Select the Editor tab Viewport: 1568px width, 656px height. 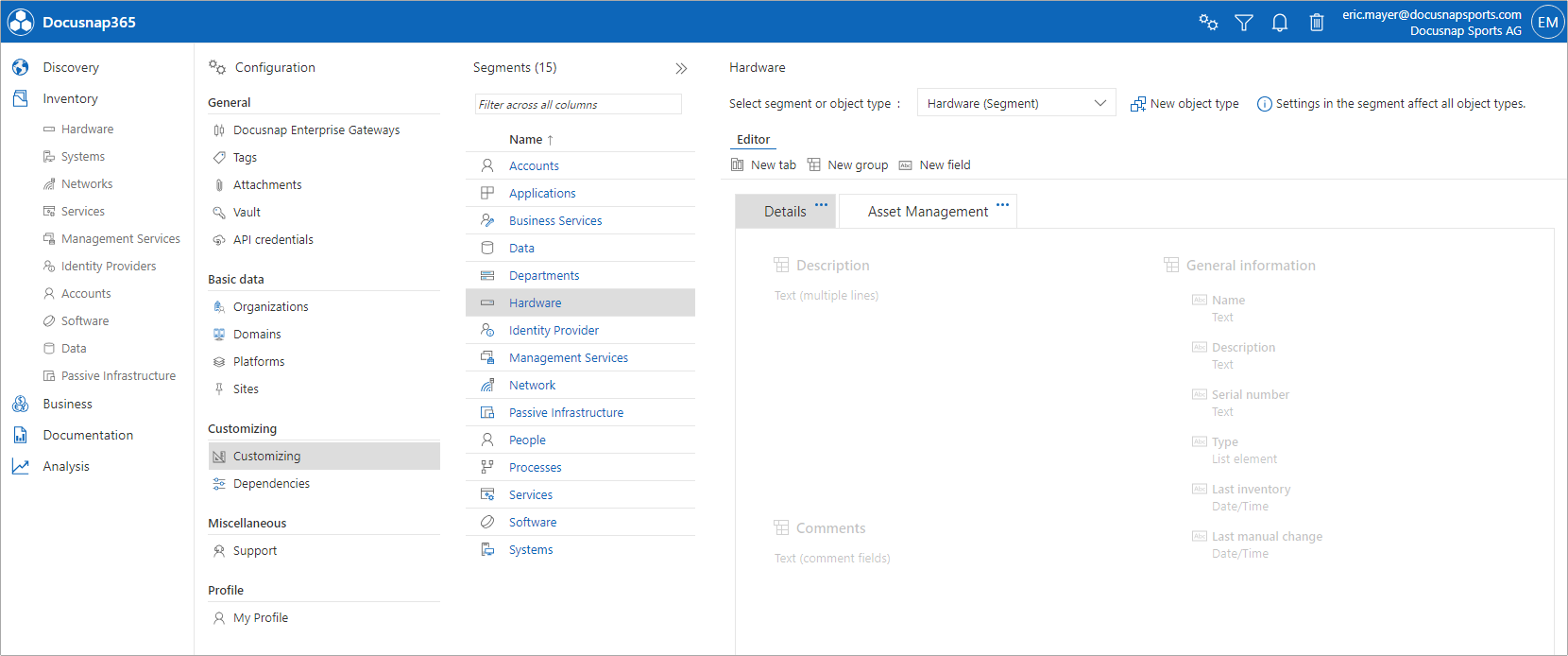click(x=753, y=140)
